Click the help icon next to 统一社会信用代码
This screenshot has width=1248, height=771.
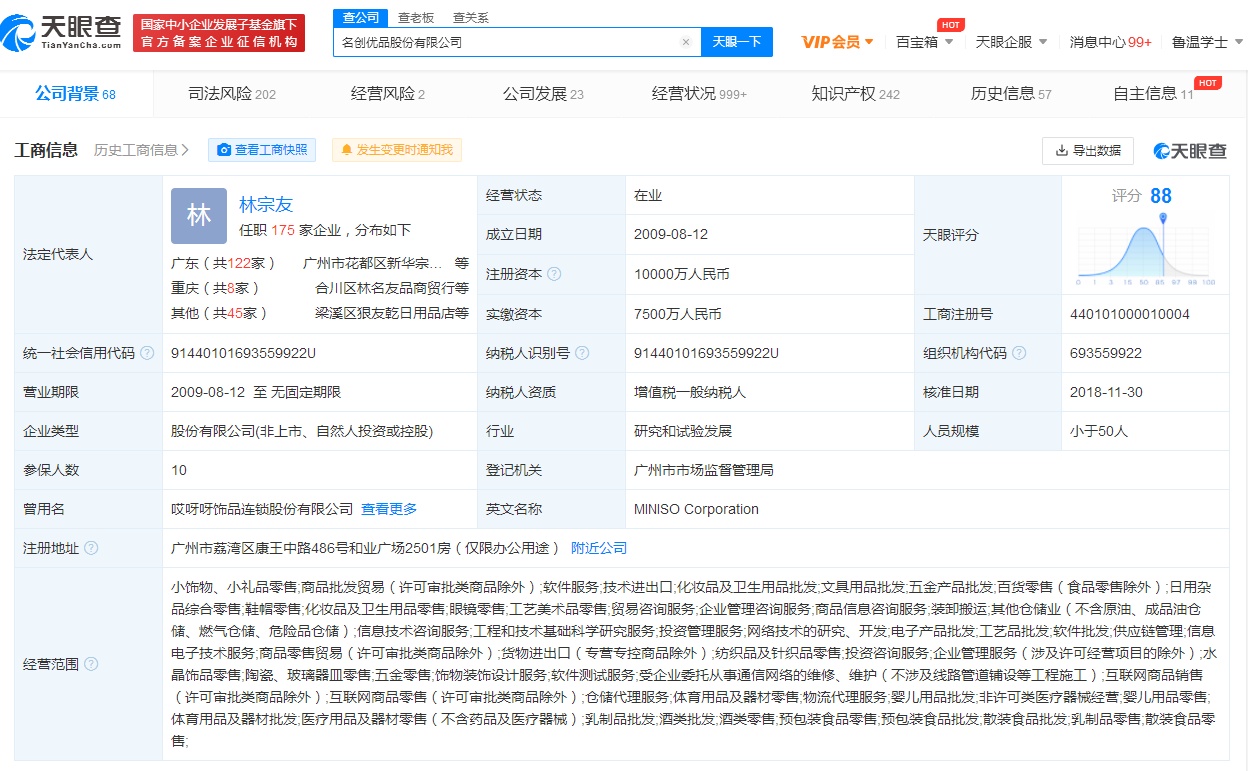[x=147, y=353]
